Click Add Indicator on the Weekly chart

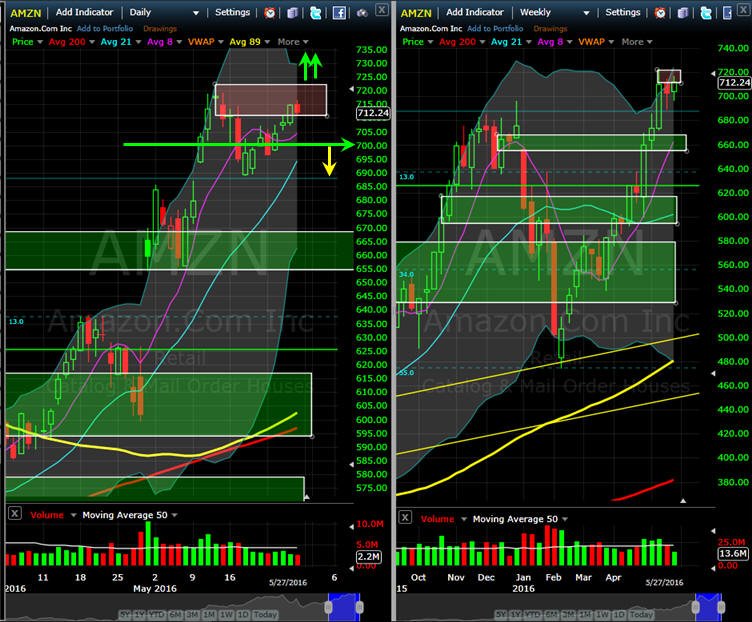click(475, 12)
